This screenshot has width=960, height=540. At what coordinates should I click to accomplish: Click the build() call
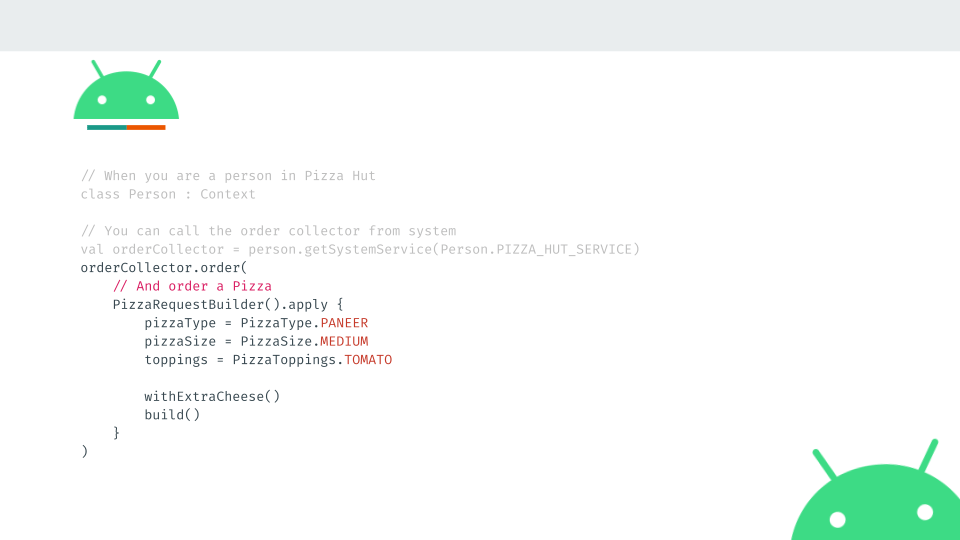click(172, 415)
